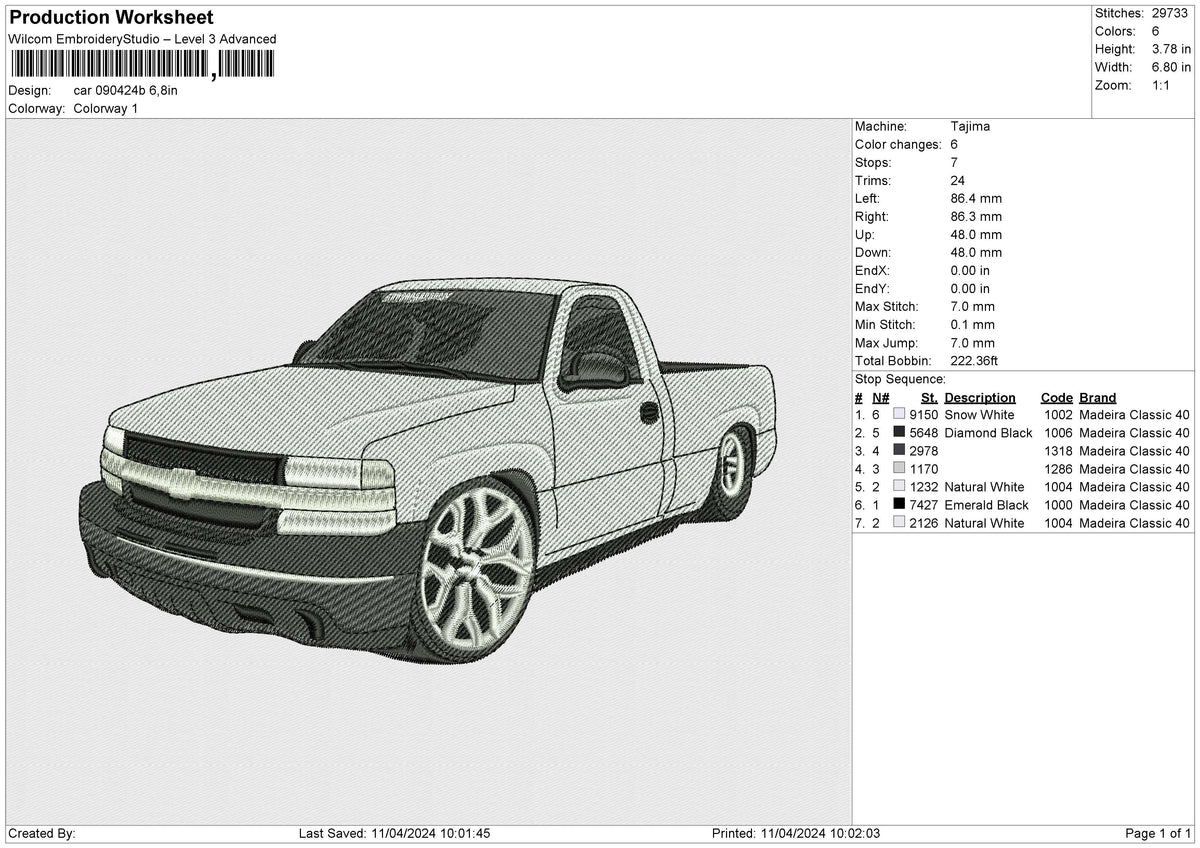Click the 'Created By:' footer label
This screenshot has height=848, width=1200.
click(x=42, y=833)
